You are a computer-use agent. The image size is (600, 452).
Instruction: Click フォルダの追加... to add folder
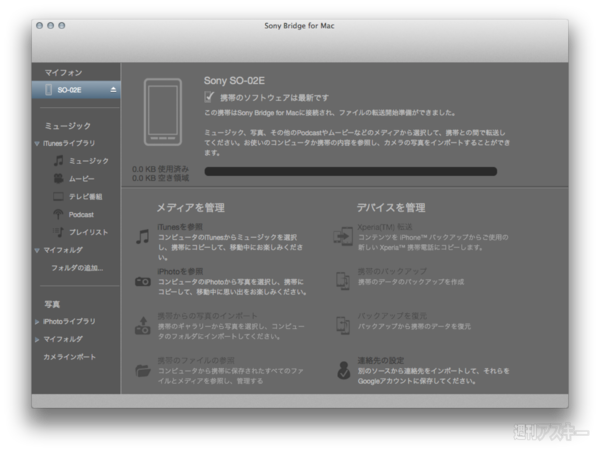(x=77, y=268)
